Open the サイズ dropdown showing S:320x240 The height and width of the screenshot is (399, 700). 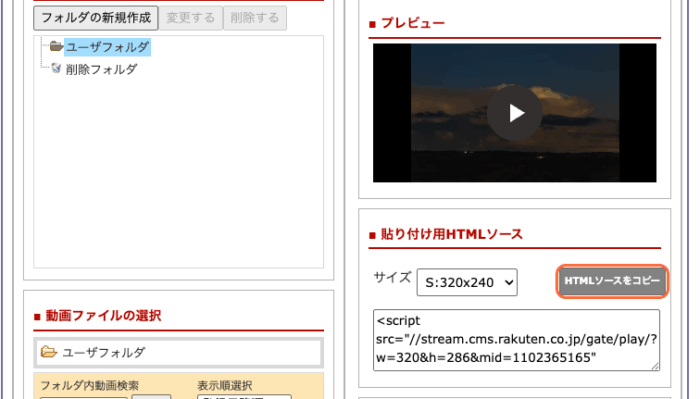point(467,282)
